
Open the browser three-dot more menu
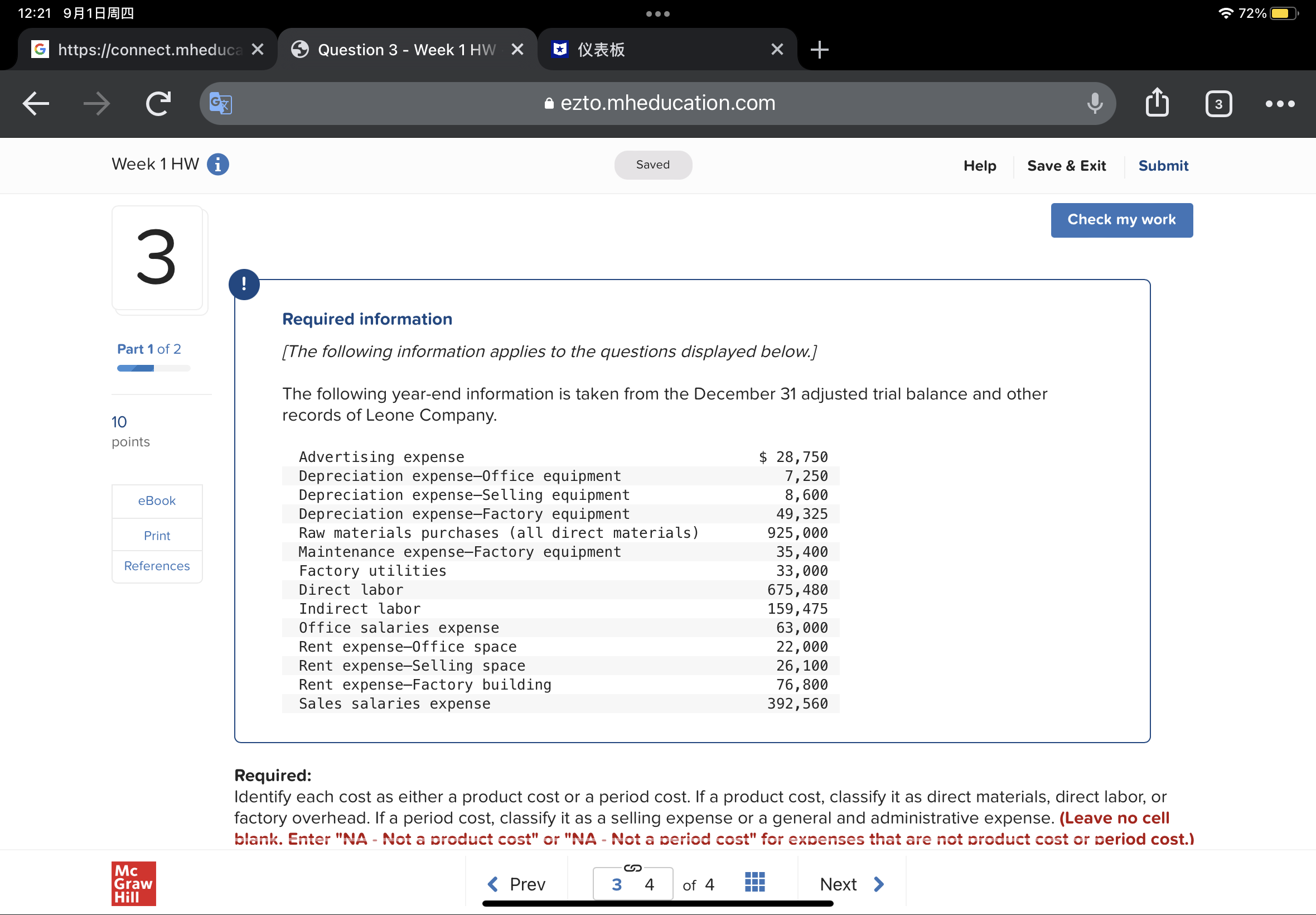[1279, 104]
